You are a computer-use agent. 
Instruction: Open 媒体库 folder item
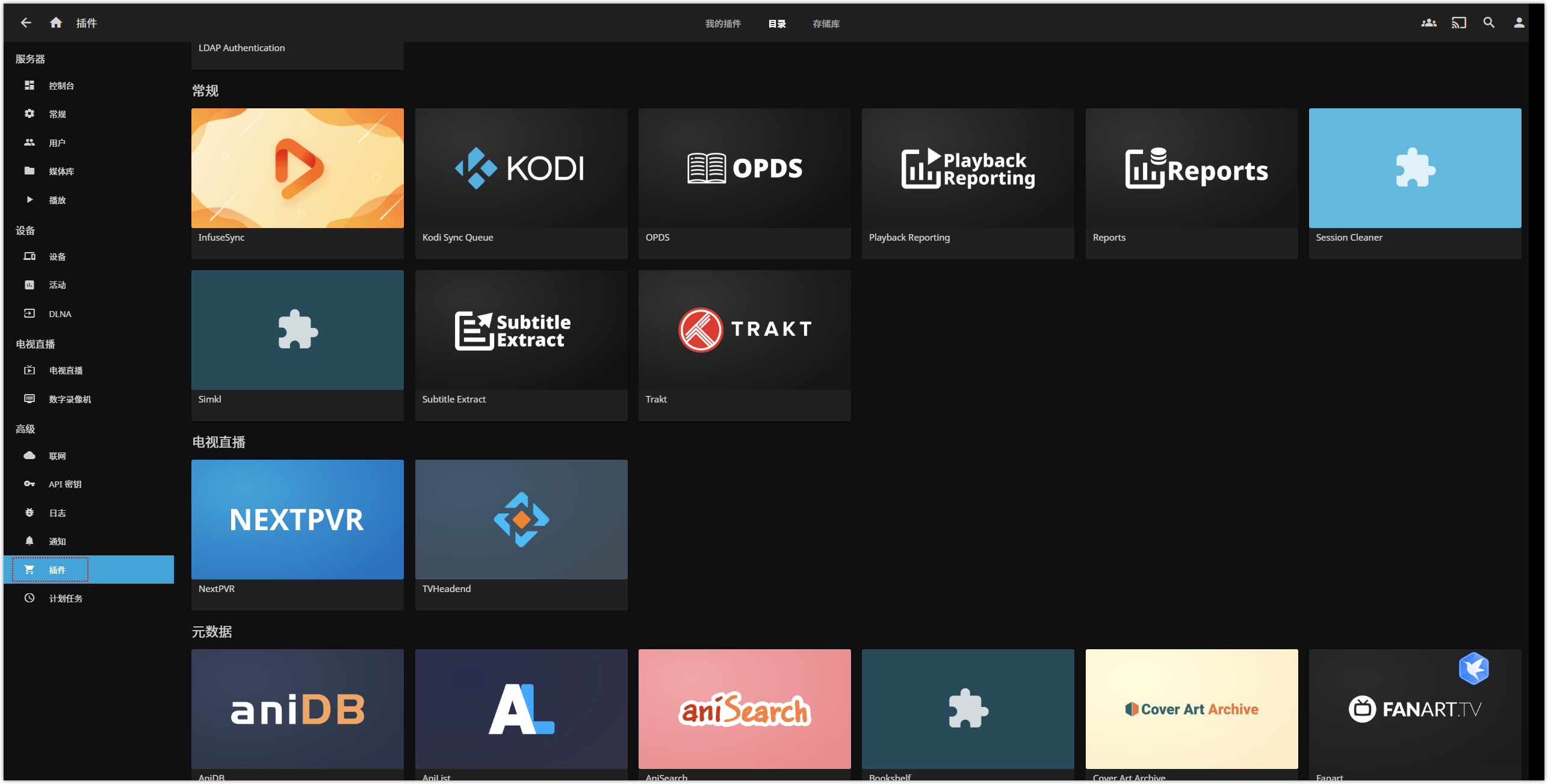[89, 171]
